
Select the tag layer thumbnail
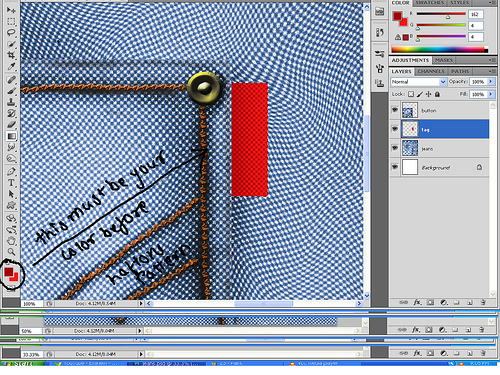pyautogui.click(x=410, y=129)
